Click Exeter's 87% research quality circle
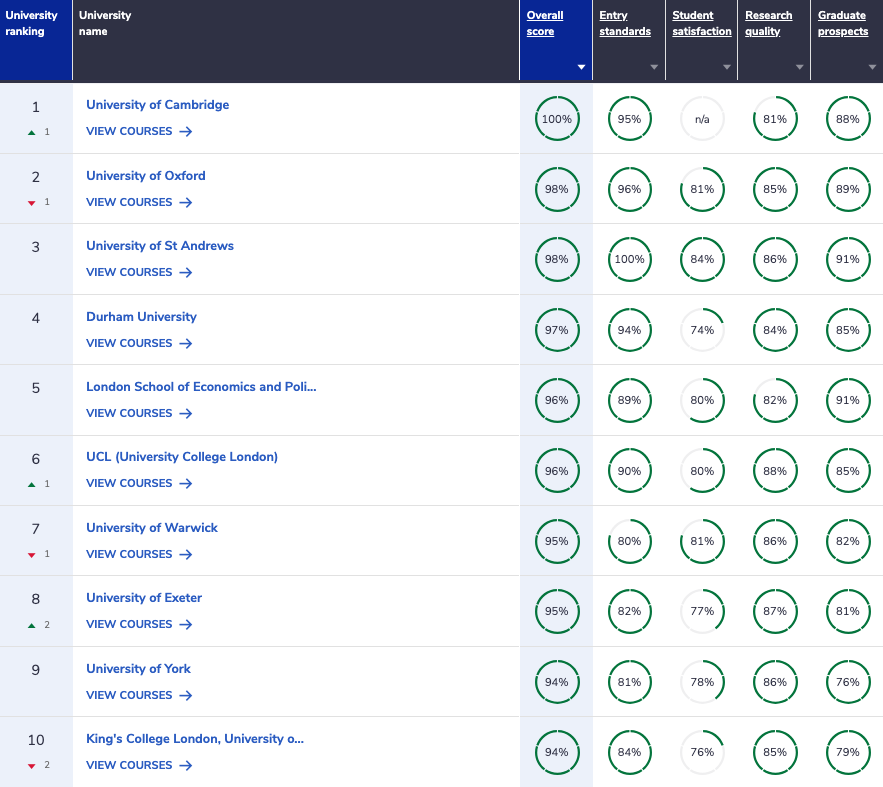 [775, 611]
